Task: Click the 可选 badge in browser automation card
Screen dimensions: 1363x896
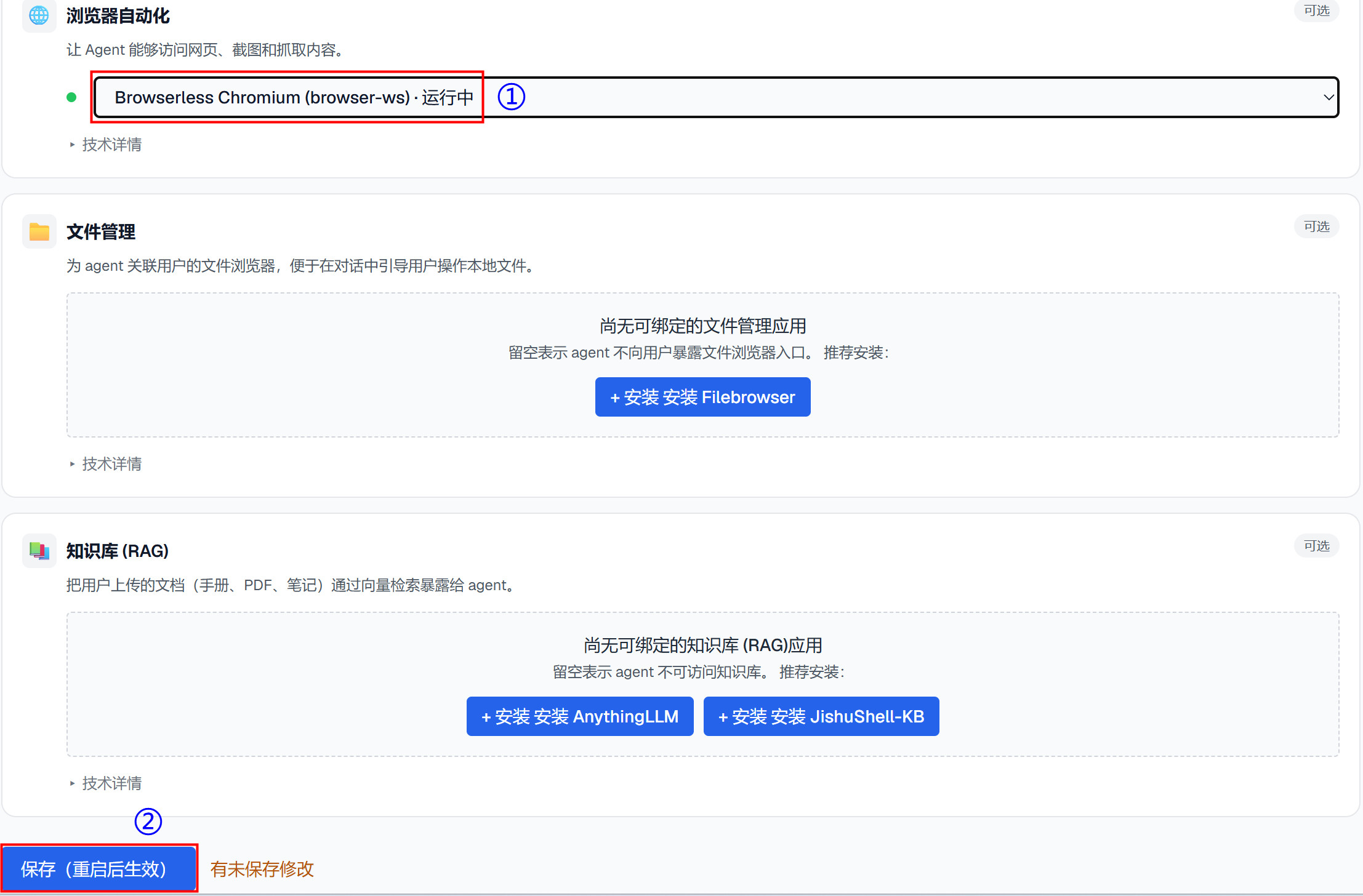Action: point(1317,10)
